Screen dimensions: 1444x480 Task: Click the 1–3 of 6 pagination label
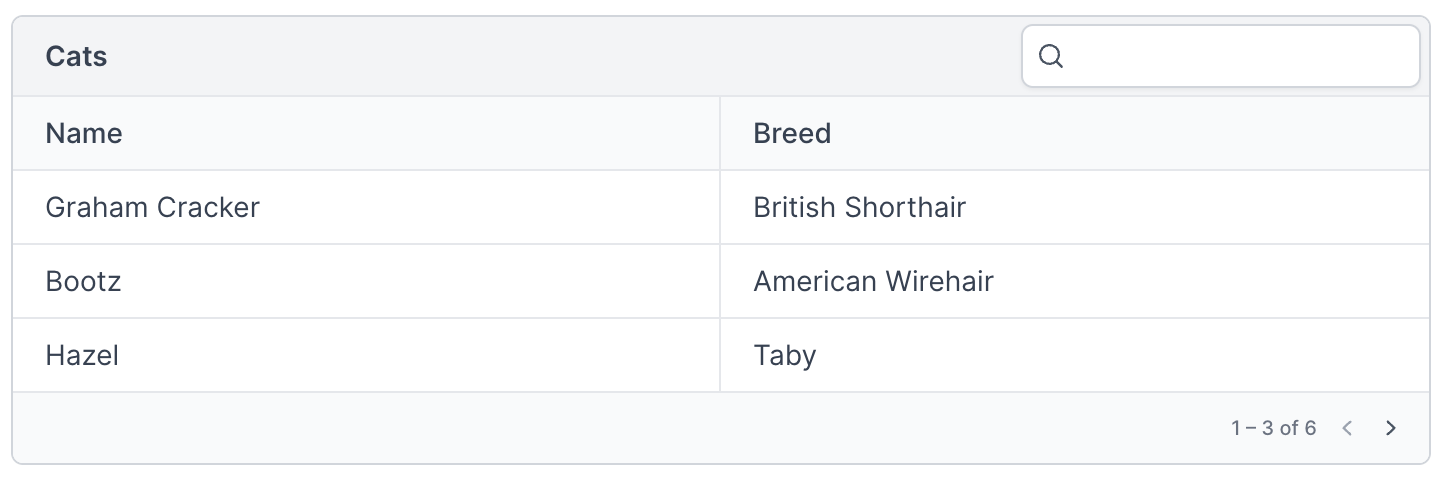pyautogui.click(x=1273, y=428)
